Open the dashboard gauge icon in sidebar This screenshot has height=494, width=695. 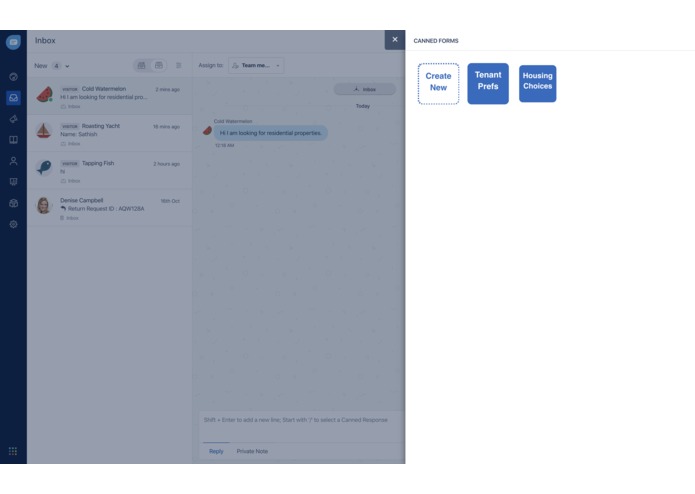tap(13, 77)
